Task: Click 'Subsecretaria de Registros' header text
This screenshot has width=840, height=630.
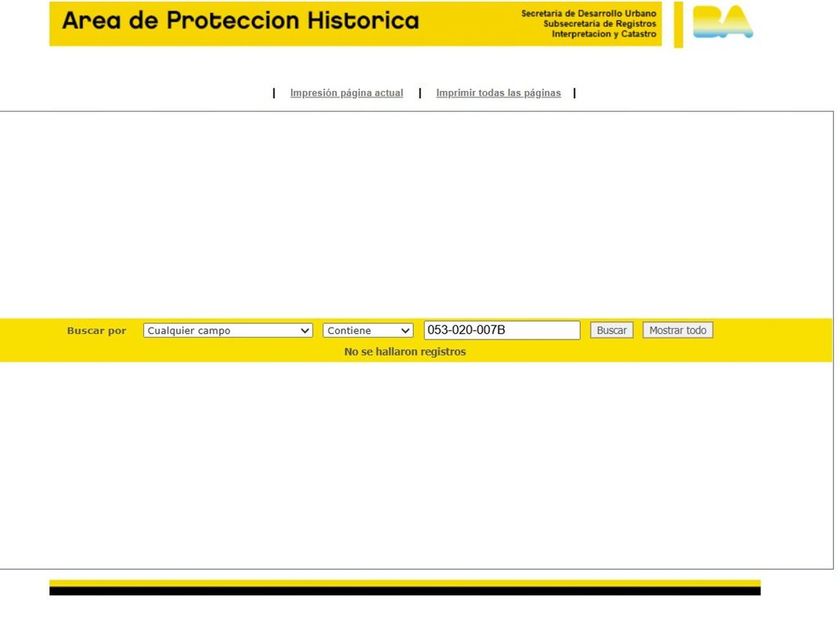Action: 599,24
